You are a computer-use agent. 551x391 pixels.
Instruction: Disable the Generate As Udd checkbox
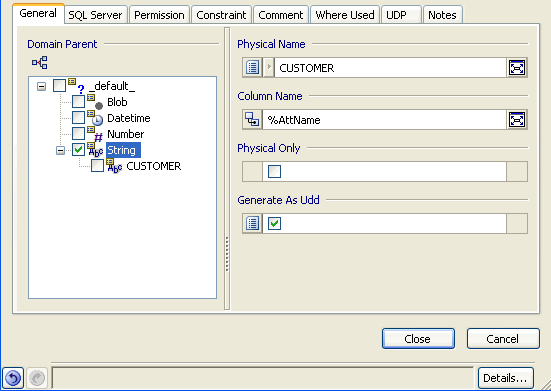point(274,223)
